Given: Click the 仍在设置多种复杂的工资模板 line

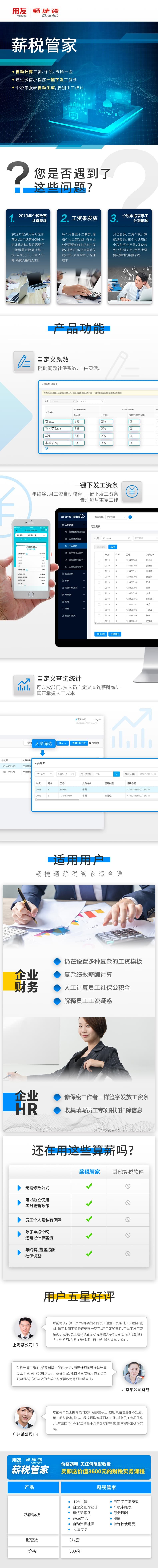Looking at the screenshot, I should click(103, 961).
